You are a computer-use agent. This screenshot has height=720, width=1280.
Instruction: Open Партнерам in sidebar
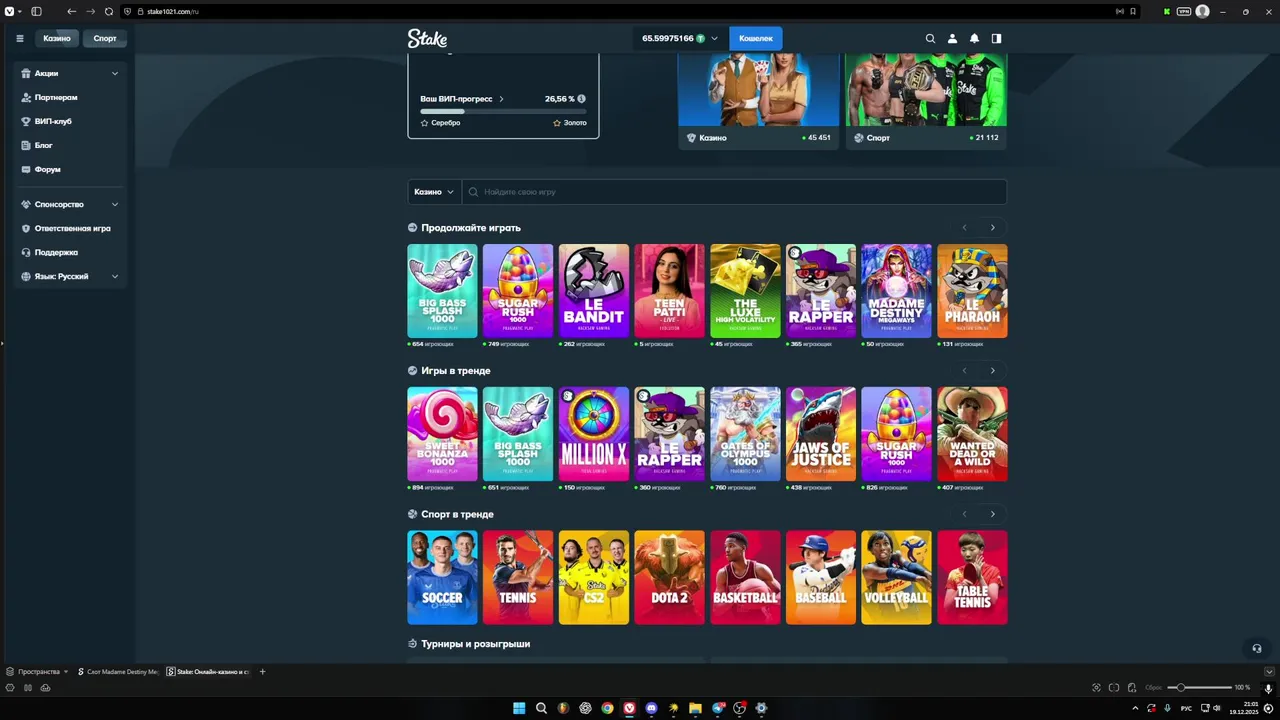[x=70, y=97]
